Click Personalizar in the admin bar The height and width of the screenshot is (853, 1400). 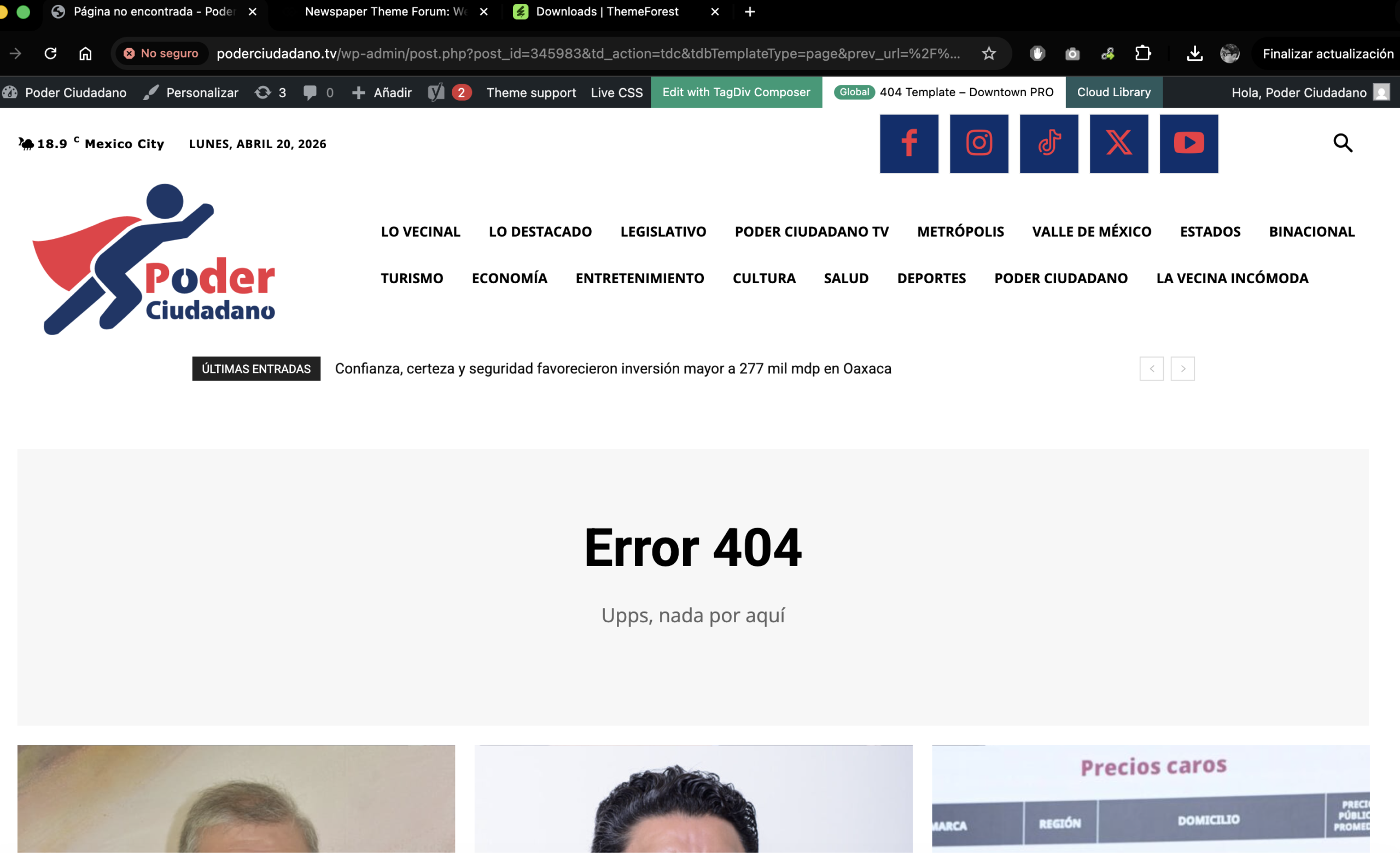click(191, 92)
